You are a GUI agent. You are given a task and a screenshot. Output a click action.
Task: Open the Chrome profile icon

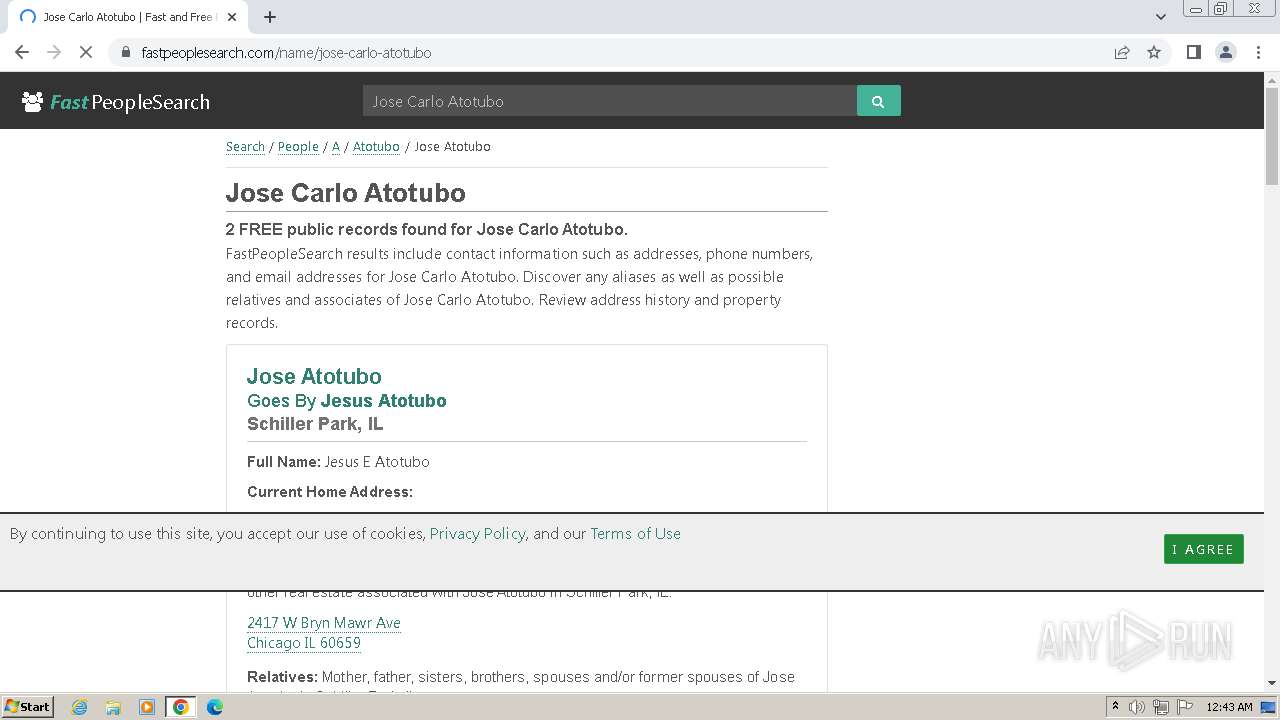[1225, 52]
